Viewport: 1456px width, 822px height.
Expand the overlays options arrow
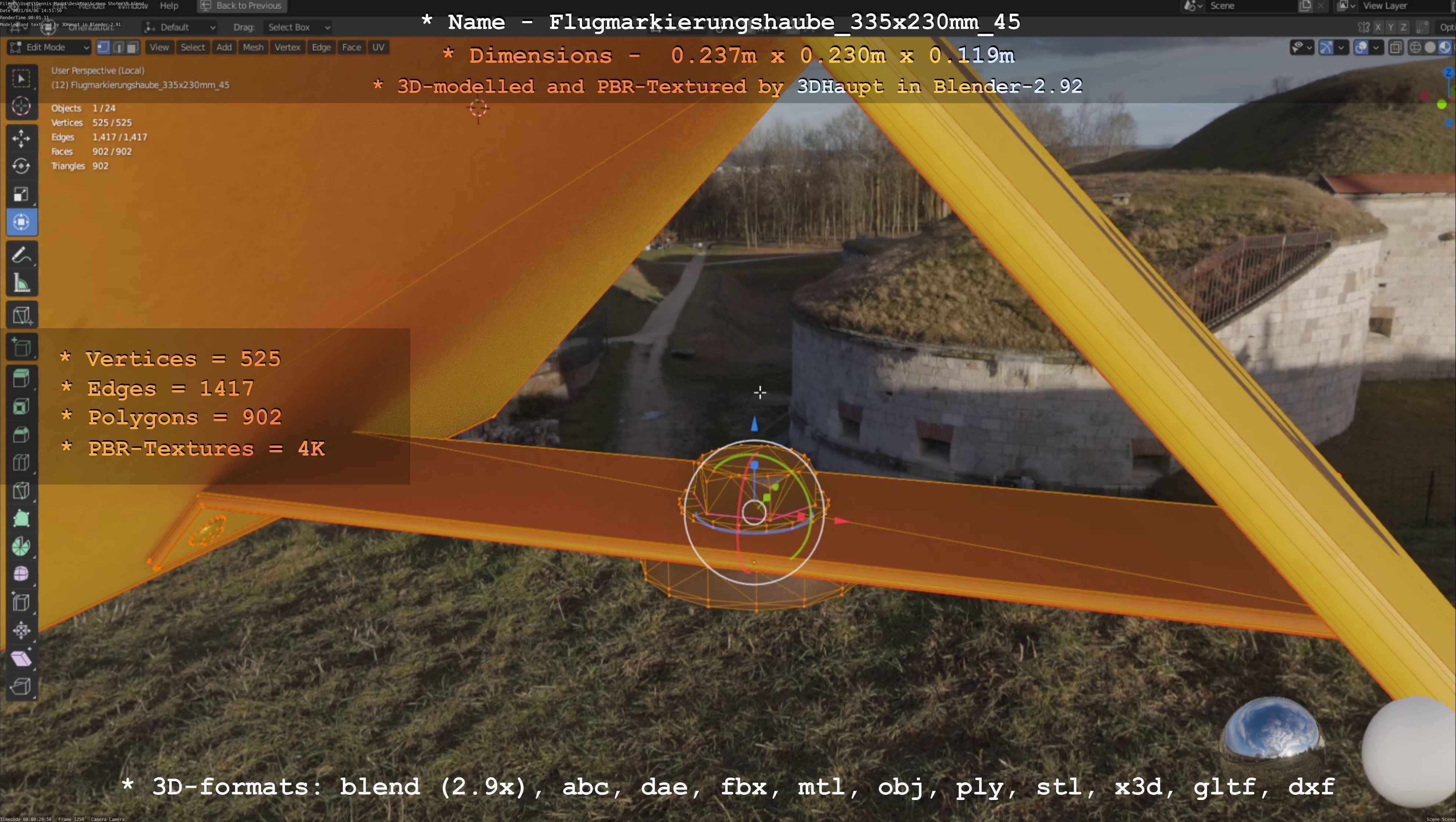click(1376, 47)
